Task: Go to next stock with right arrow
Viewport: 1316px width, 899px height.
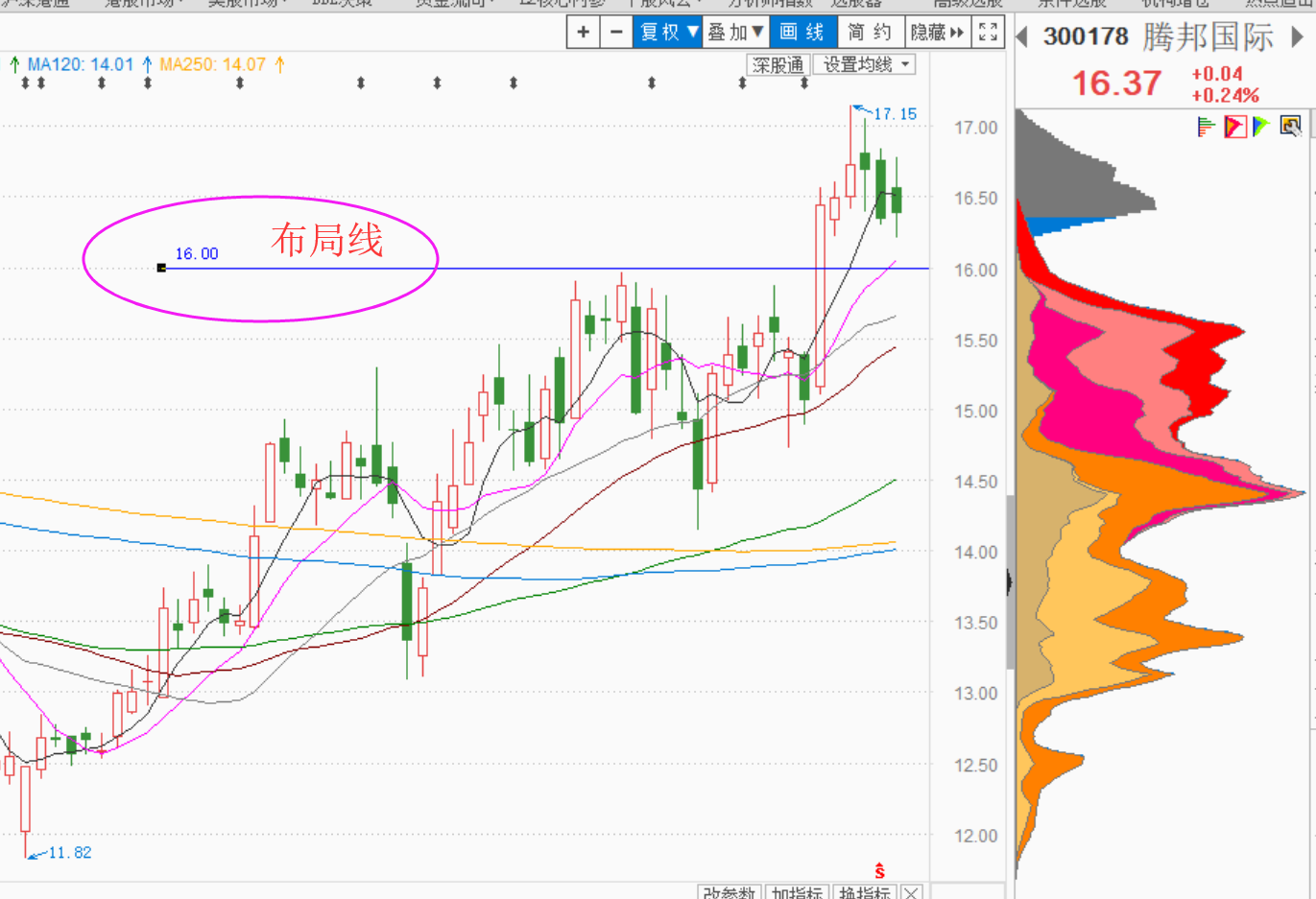Action: coord(1298,37)
